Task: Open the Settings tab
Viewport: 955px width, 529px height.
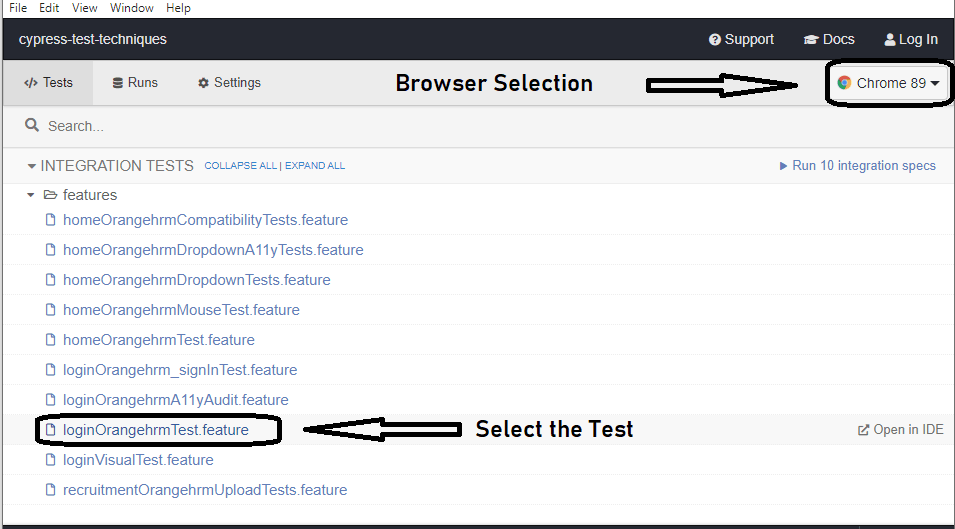Action: point(229,83)
